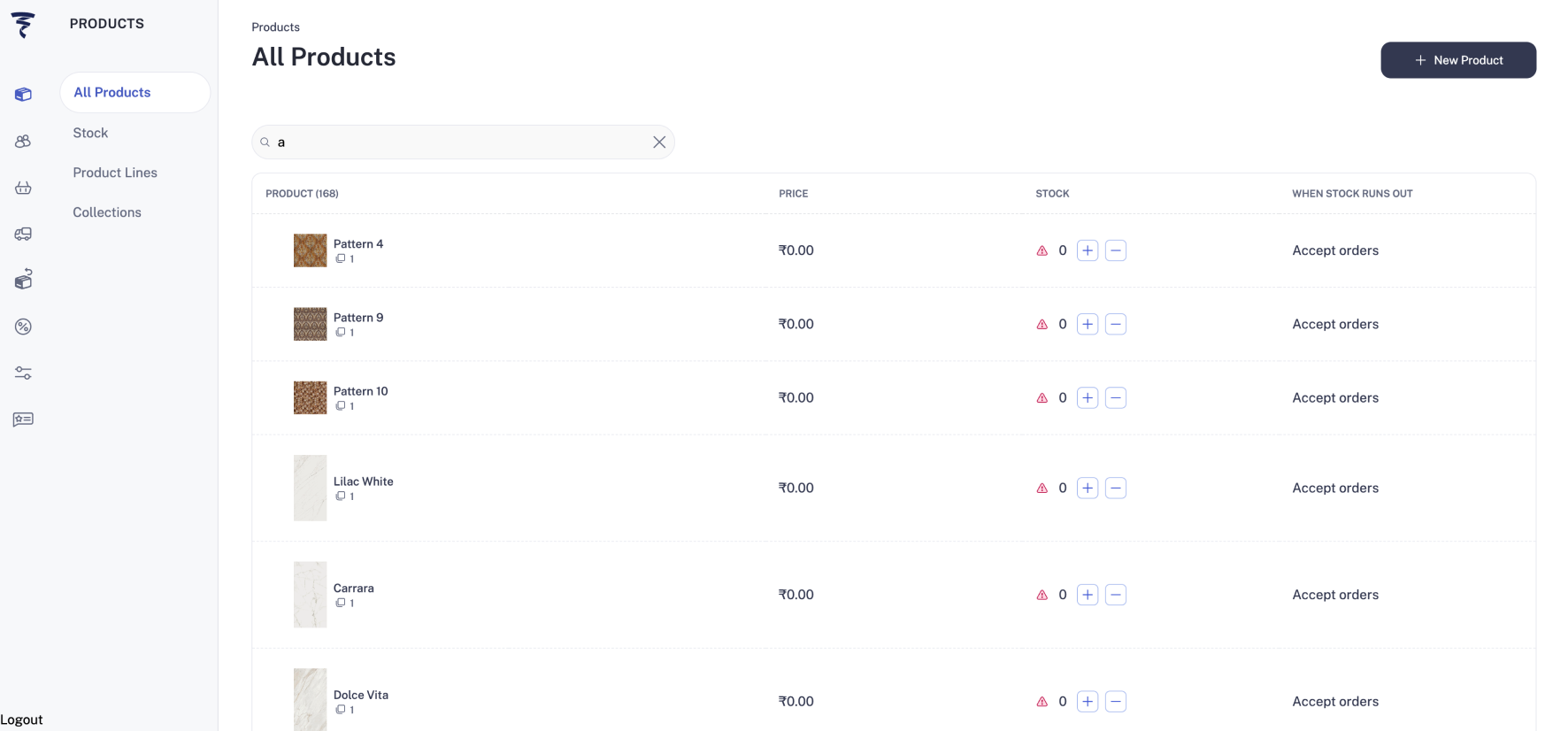This screenshot has height=731, width=1568.
Task: Open the delivery truck icon in sidebar
Action: point(23,234)
